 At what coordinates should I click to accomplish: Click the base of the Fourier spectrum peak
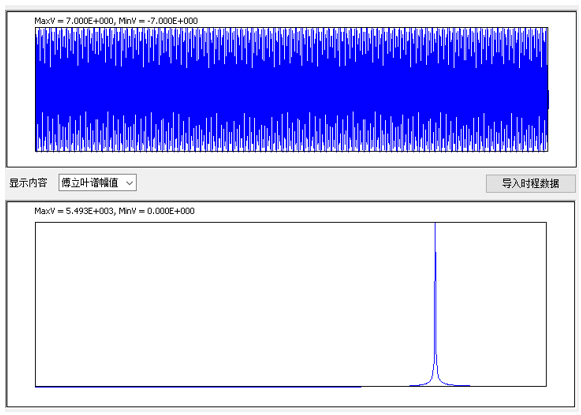[436, 382]
